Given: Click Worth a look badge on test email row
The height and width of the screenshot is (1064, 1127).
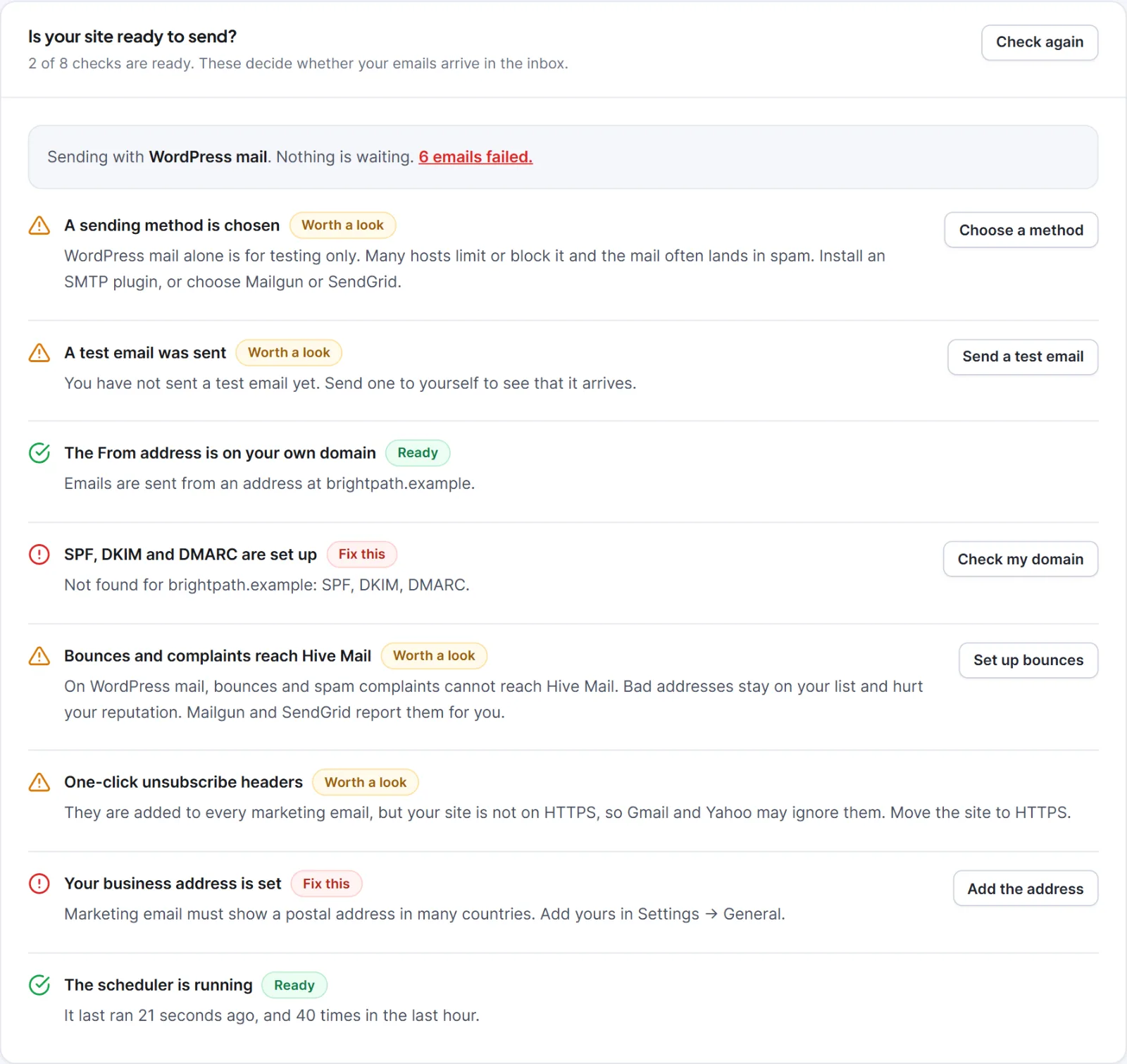Looking at the screenshot, I should click(x=289, y=352).
